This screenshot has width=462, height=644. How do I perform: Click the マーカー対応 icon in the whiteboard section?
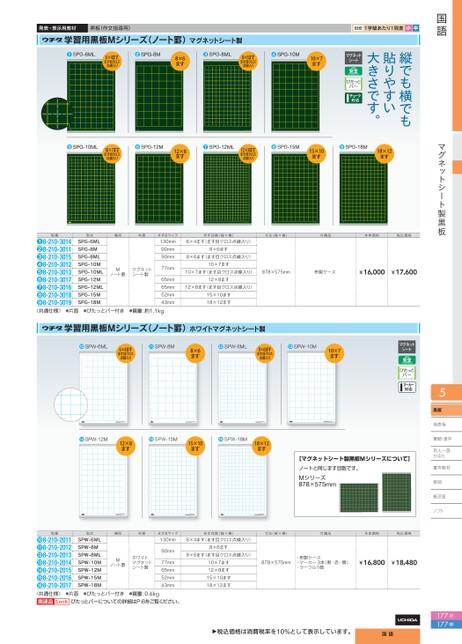pos(407,387)
